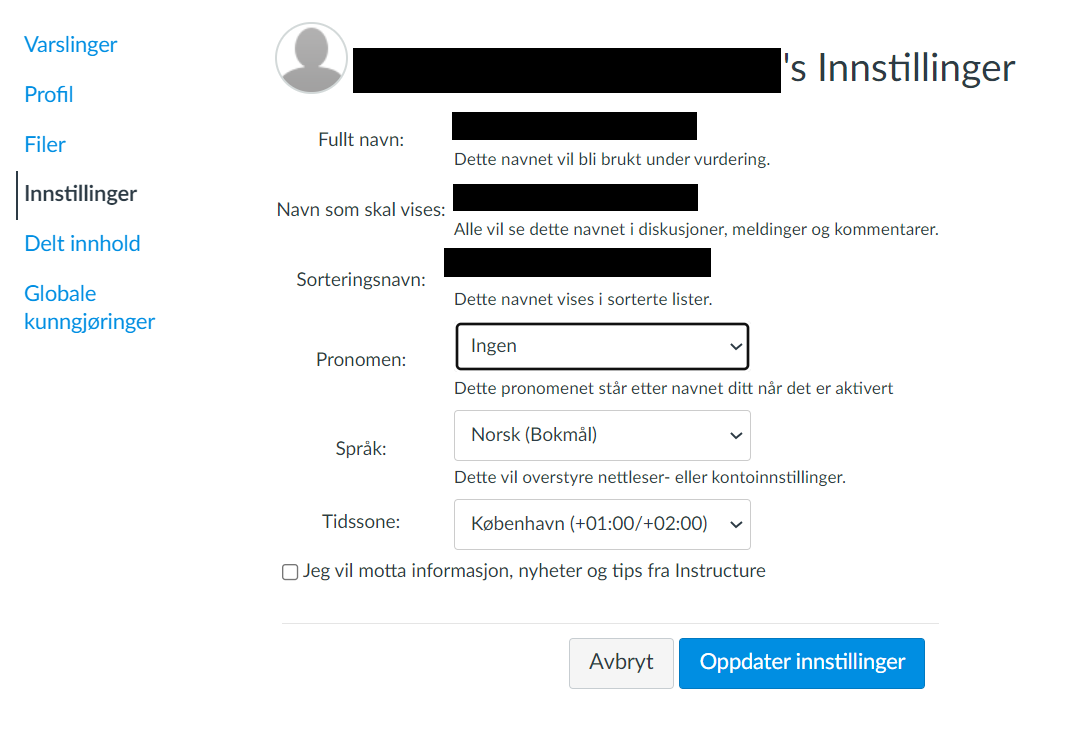Screen dimensions: 1072x732
Task: Click the profile avatar picture
Action: click(311, 58)
